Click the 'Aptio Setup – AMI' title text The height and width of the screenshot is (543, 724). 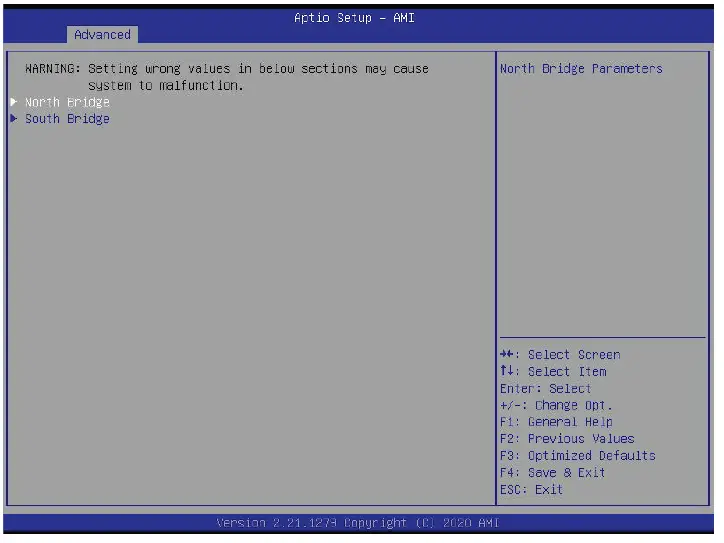[x=354, y=18]
